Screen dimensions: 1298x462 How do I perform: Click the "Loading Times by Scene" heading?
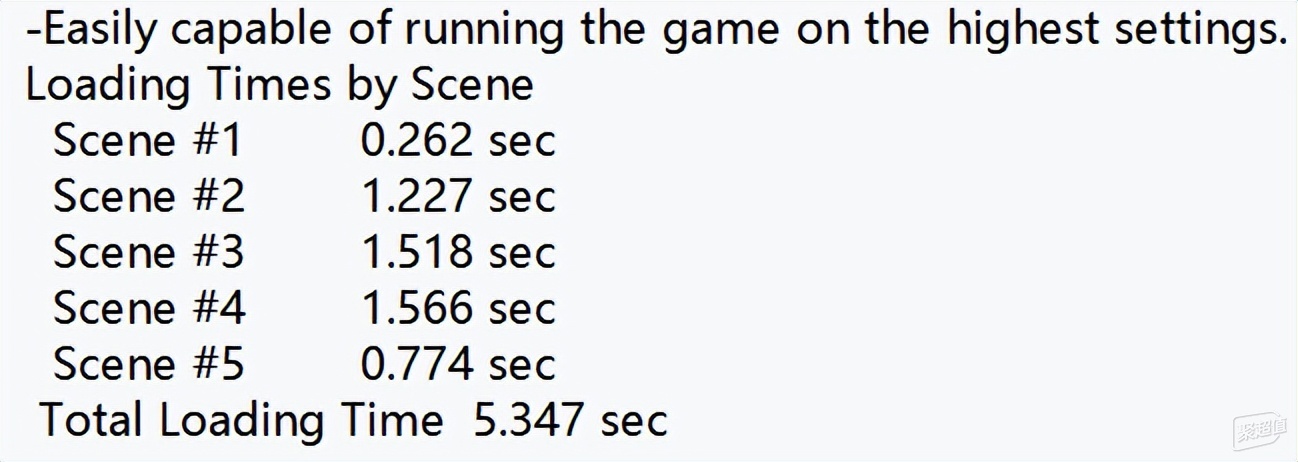coord(279,85)
